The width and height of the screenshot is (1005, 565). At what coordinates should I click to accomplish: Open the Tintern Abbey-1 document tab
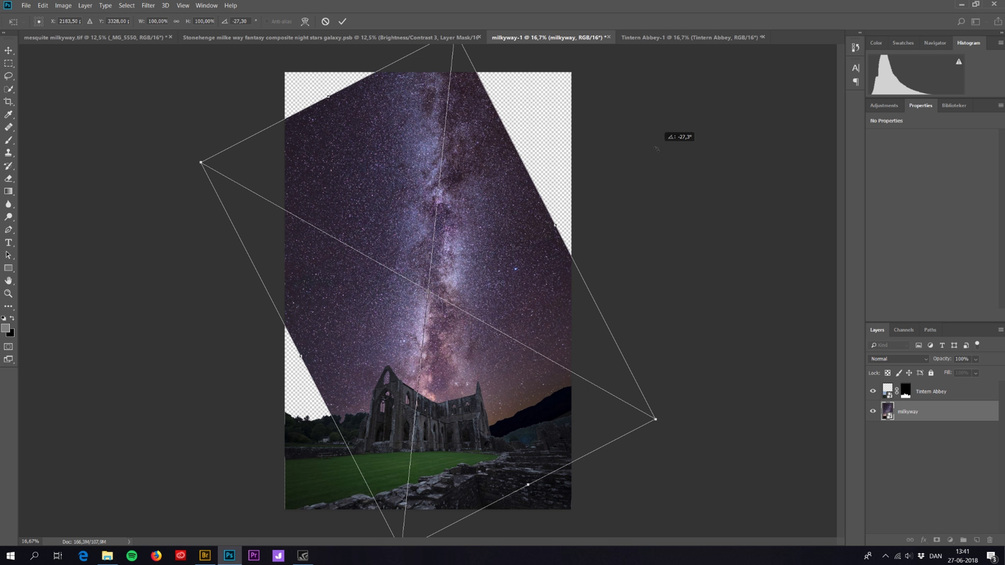pyautogui.click(x=689, y=37)
